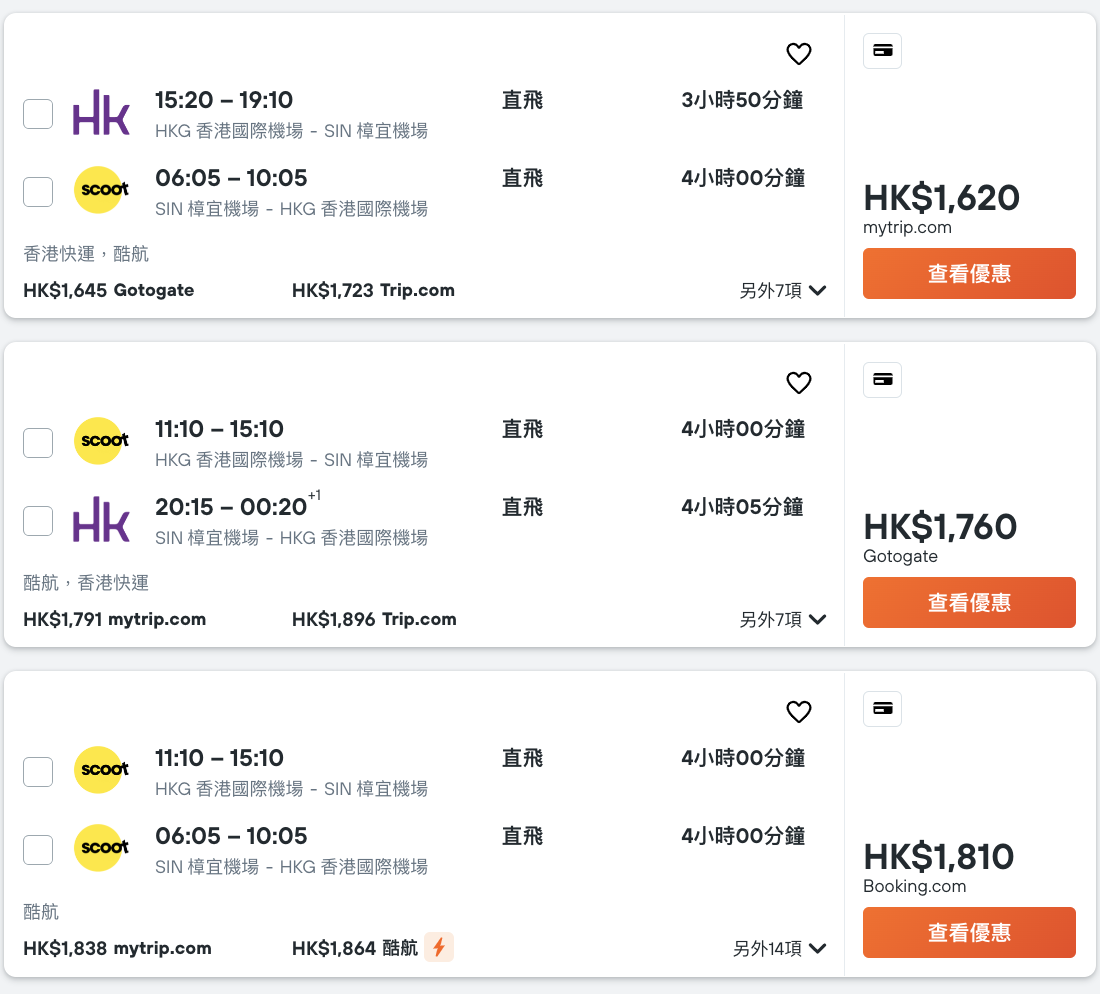Click the lightning bolt icon beside 酷航 HK$1,864

(x=438, y=947)
